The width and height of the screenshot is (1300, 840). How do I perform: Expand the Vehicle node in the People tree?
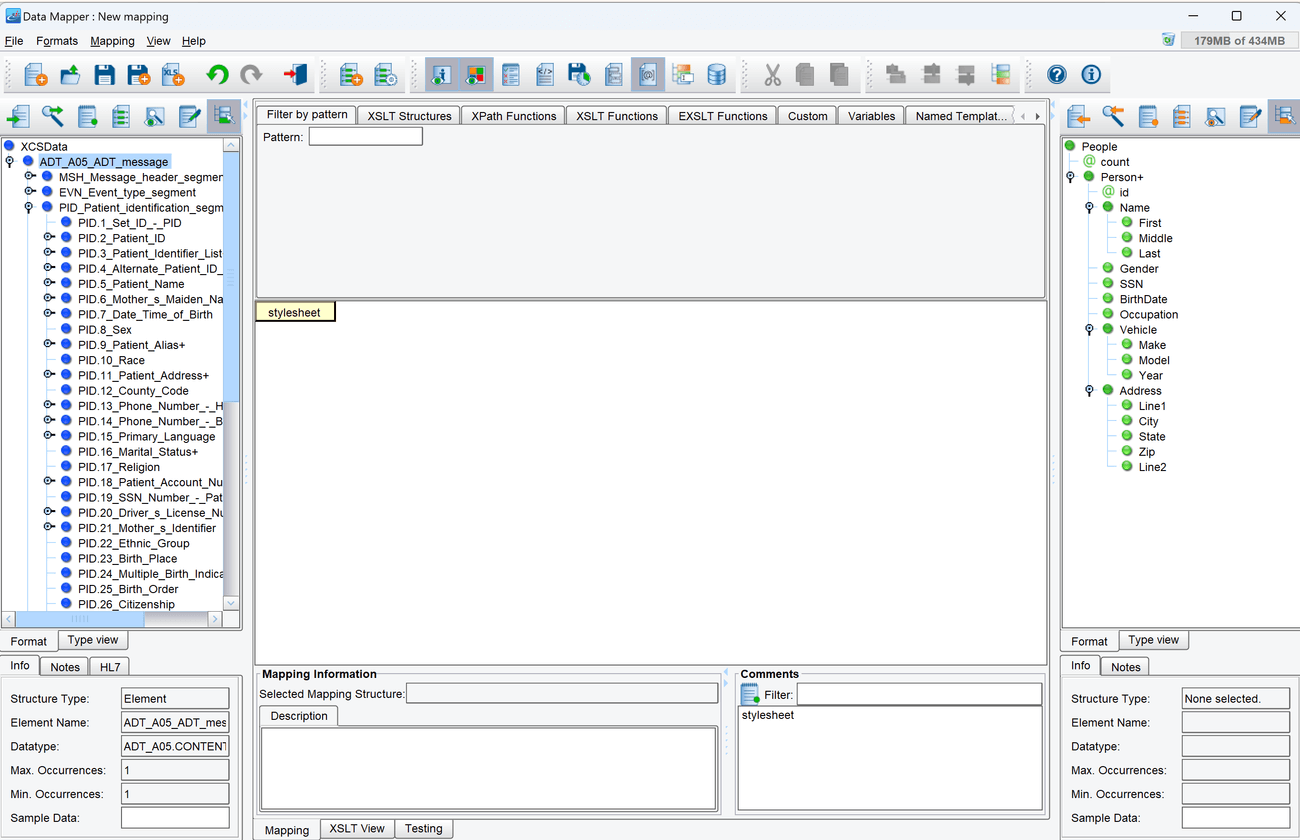click(x=1088, y=329)
